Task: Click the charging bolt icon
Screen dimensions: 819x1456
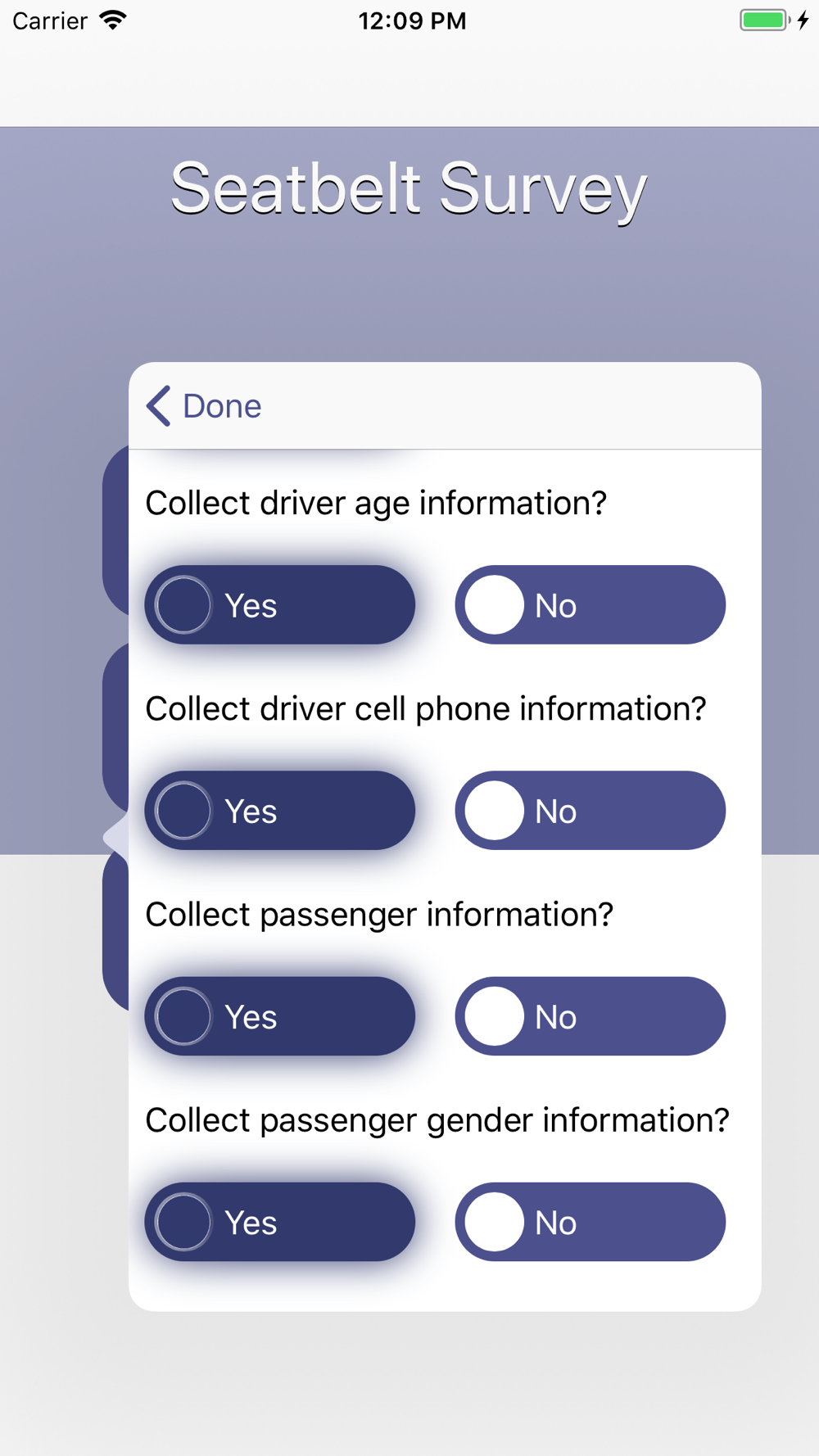Action: [x=803, y=20]
